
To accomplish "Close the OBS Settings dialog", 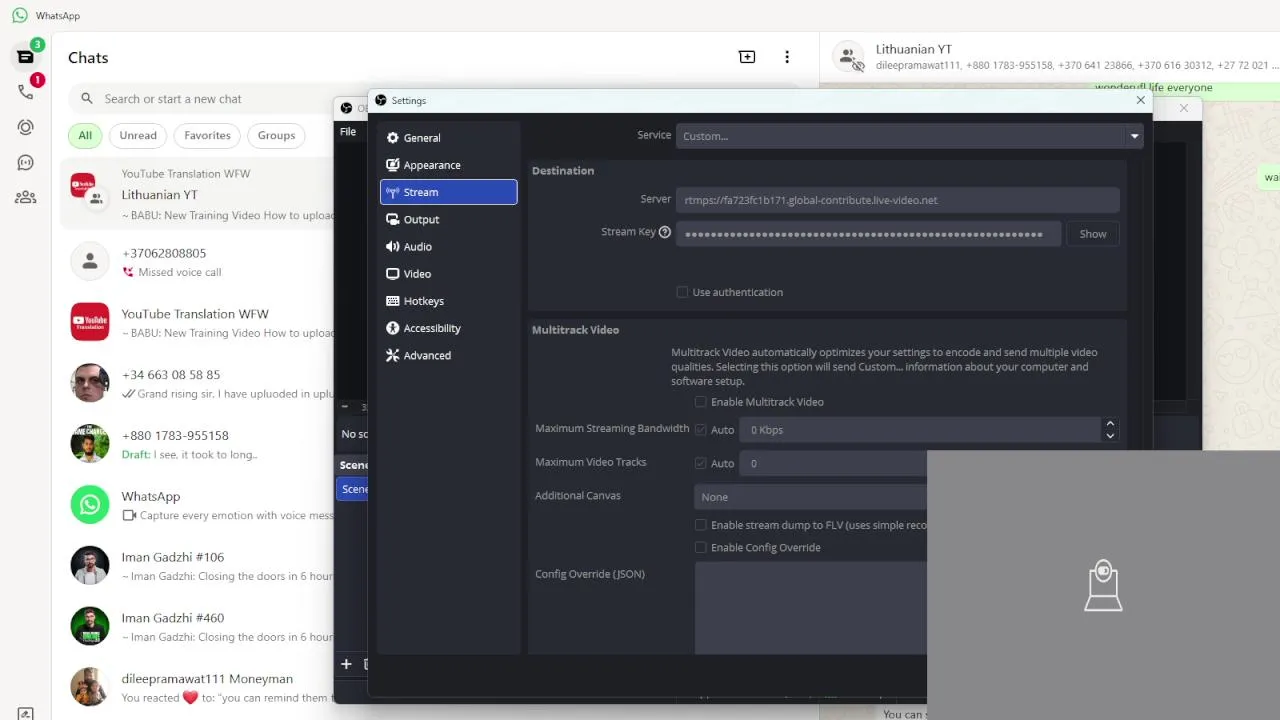I will click(1140, 100).
